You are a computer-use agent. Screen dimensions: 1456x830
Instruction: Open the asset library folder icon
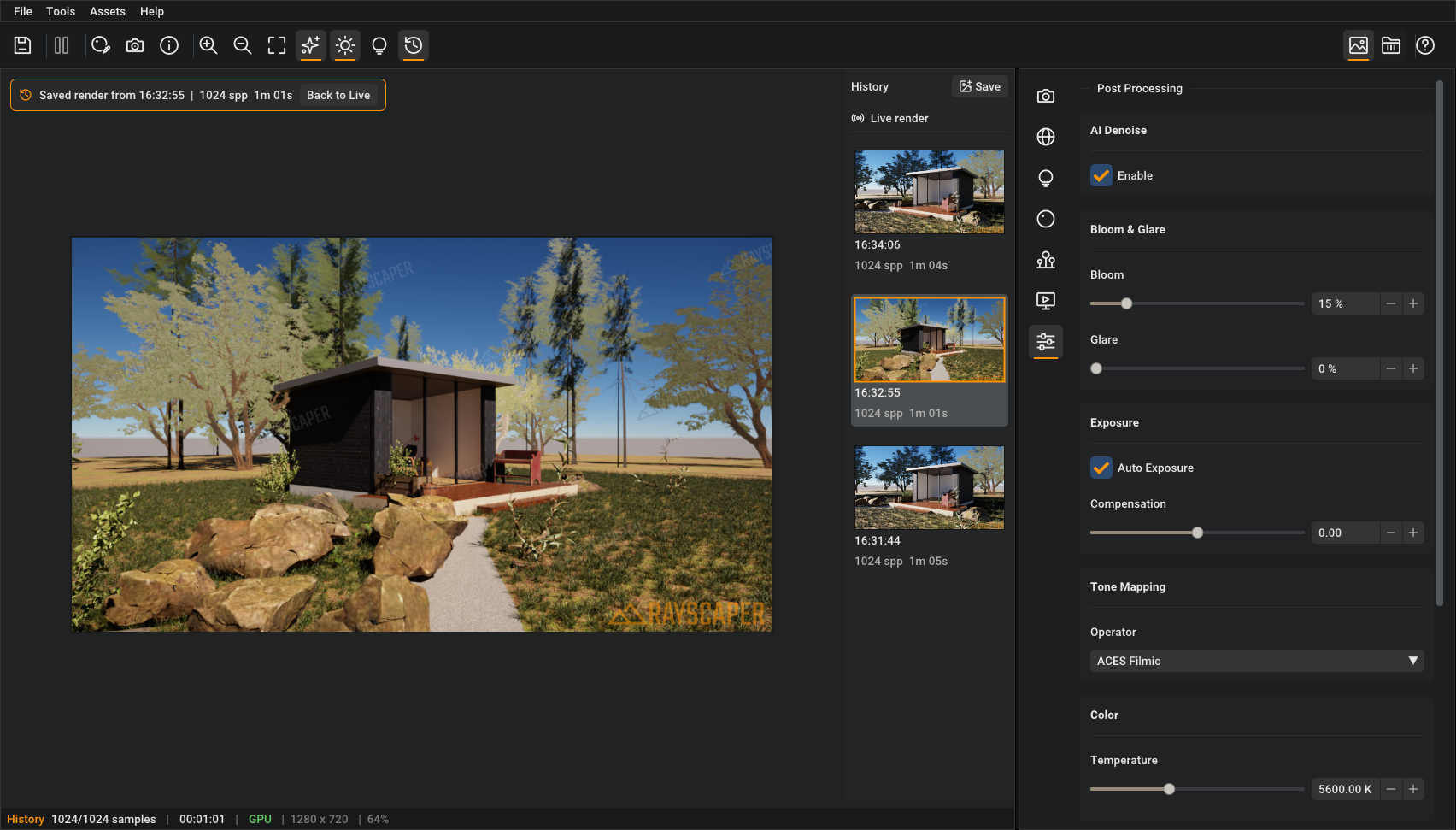coord(1391,45)
